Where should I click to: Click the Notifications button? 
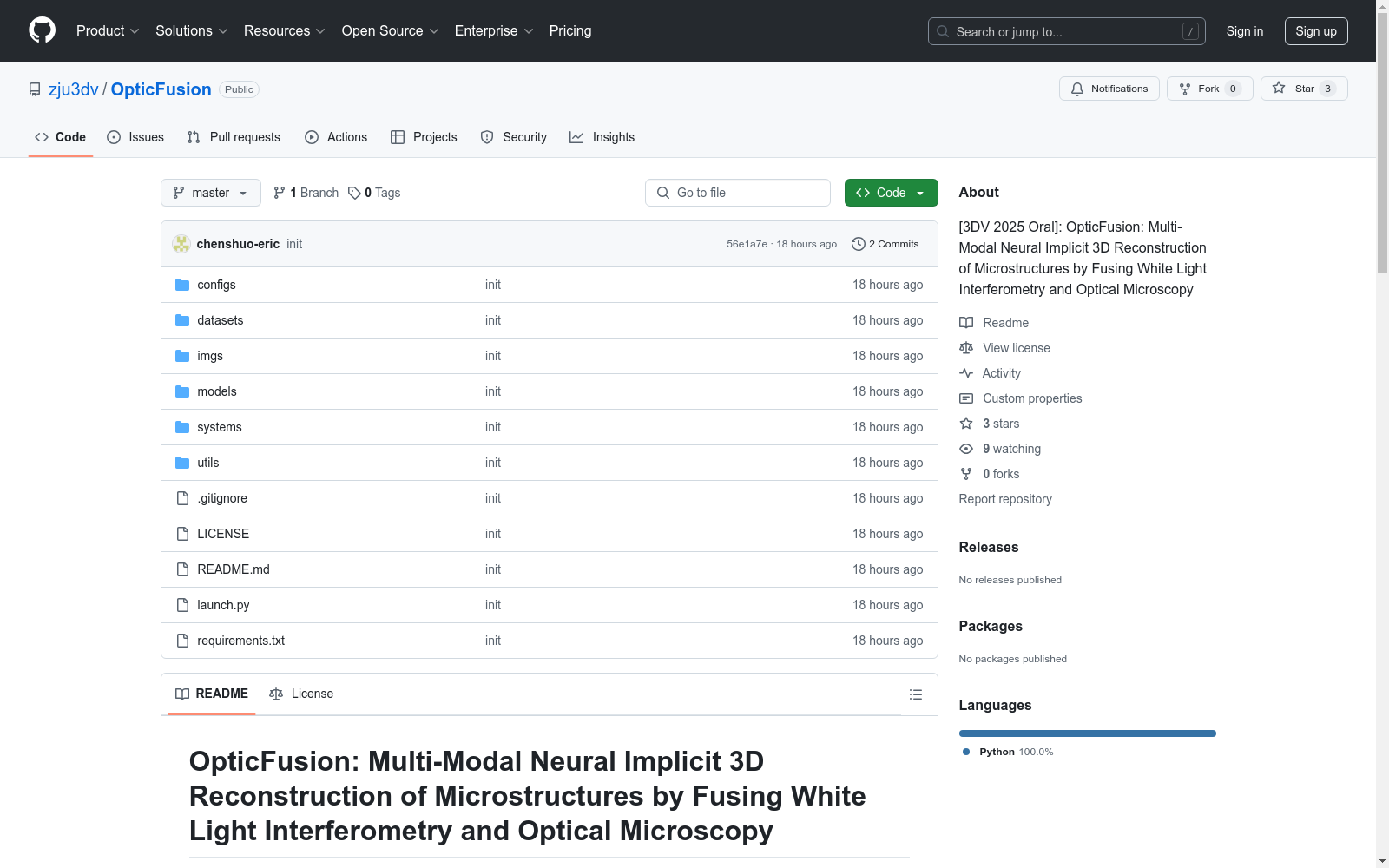(x=1109, y=89)
